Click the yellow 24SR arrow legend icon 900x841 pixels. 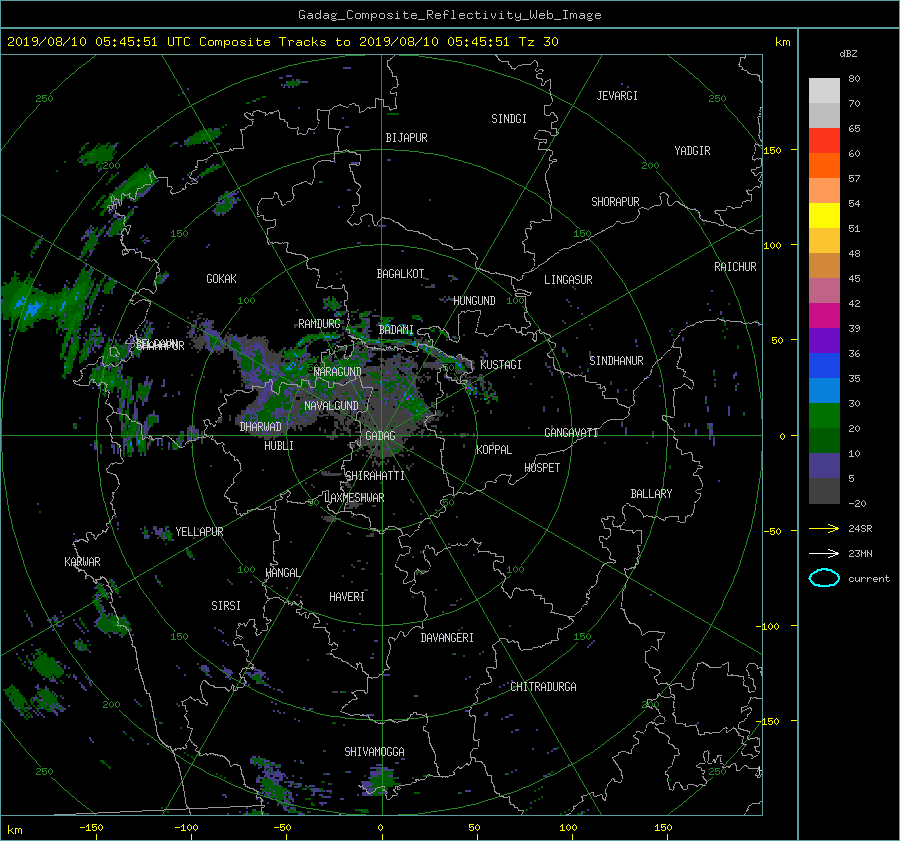point(824,528)
